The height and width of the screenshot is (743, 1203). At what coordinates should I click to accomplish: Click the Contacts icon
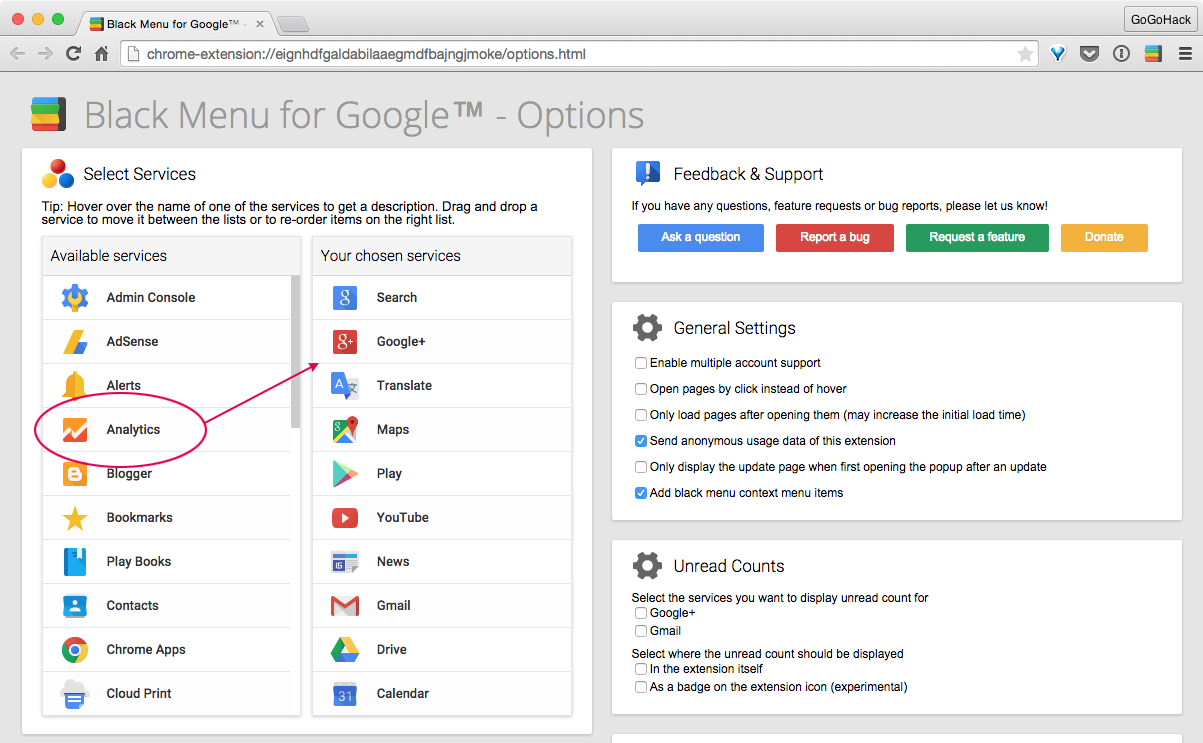tap(75, 606)
